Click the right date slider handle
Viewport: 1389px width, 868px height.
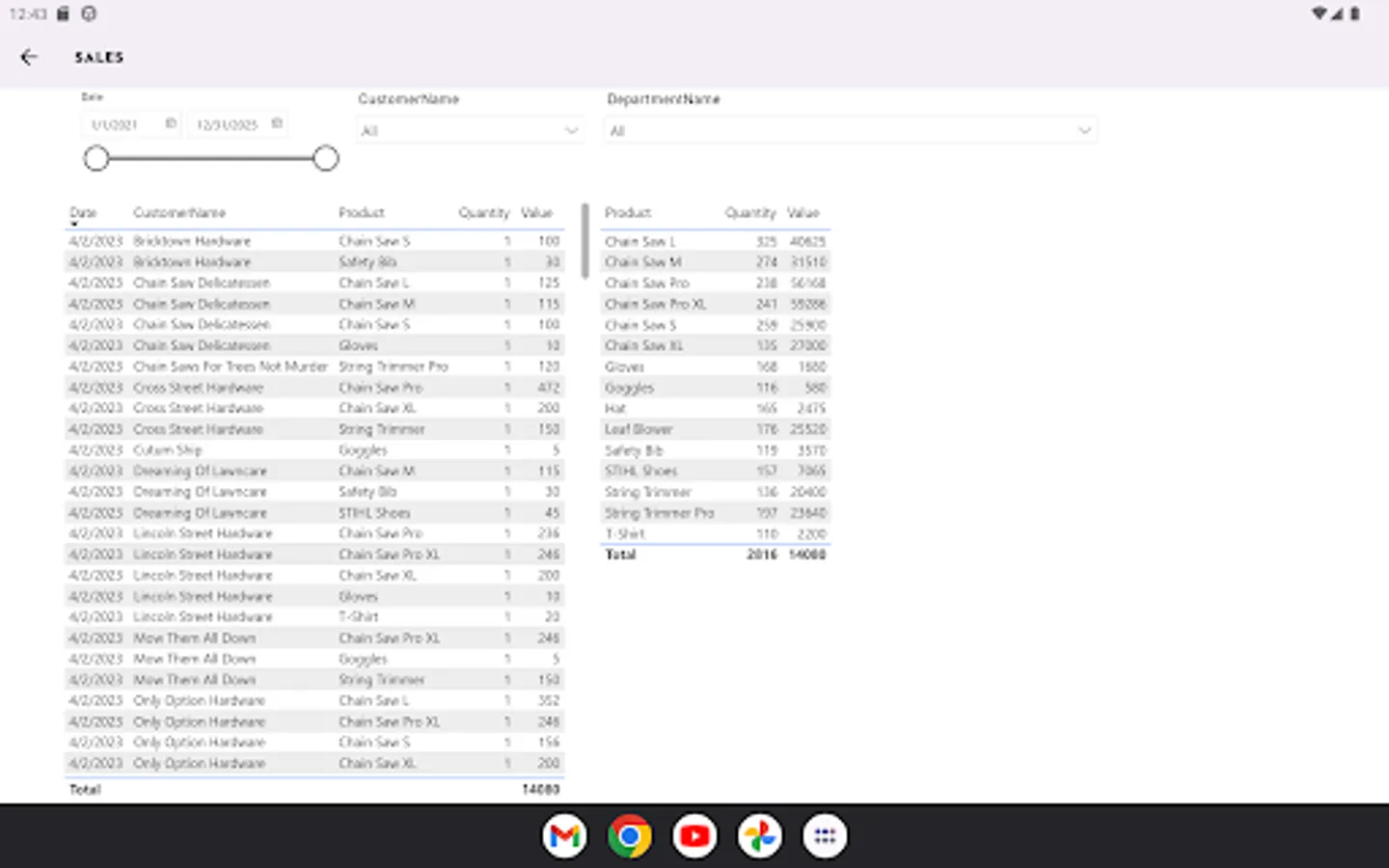point(326,158)
